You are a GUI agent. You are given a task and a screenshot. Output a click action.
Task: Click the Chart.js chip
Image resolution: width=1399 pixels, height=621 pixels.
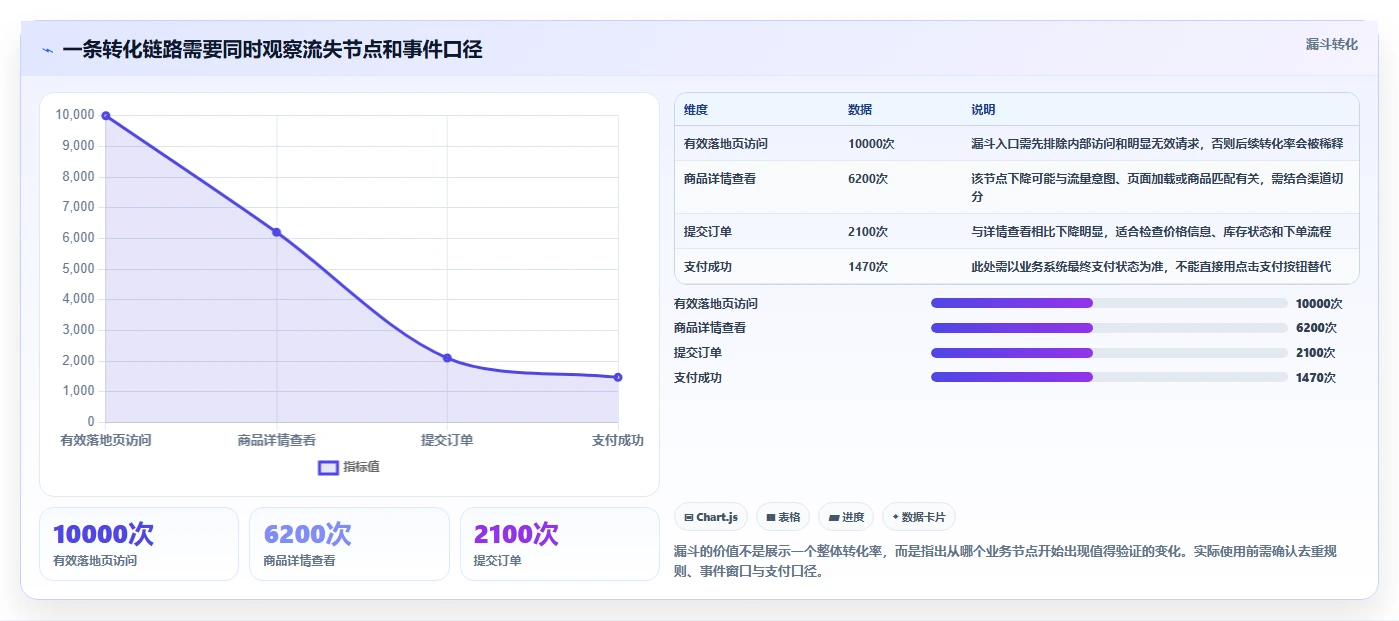pos(711,517)
